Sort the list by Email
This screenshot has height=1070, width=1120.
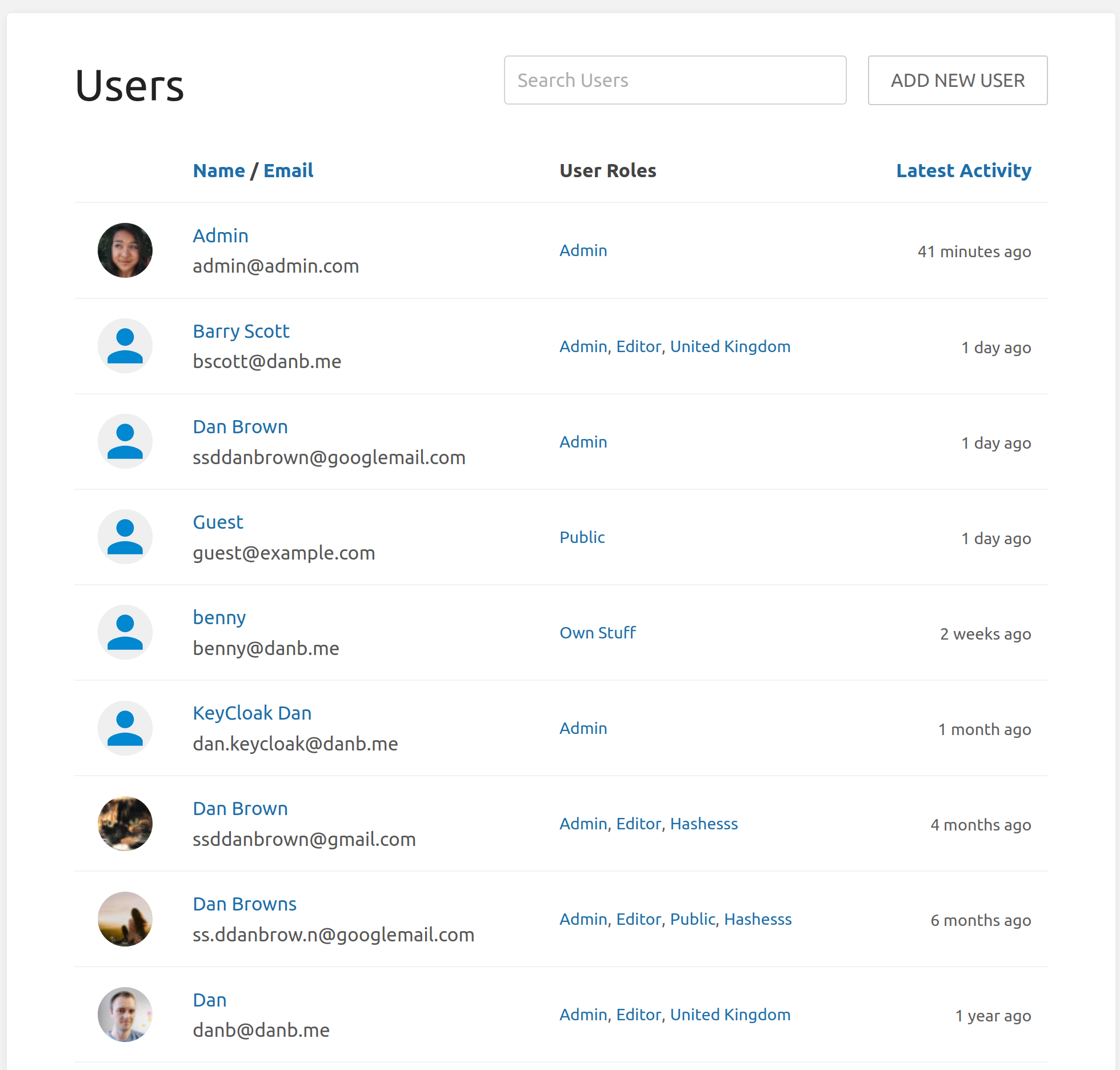(289, 170)
